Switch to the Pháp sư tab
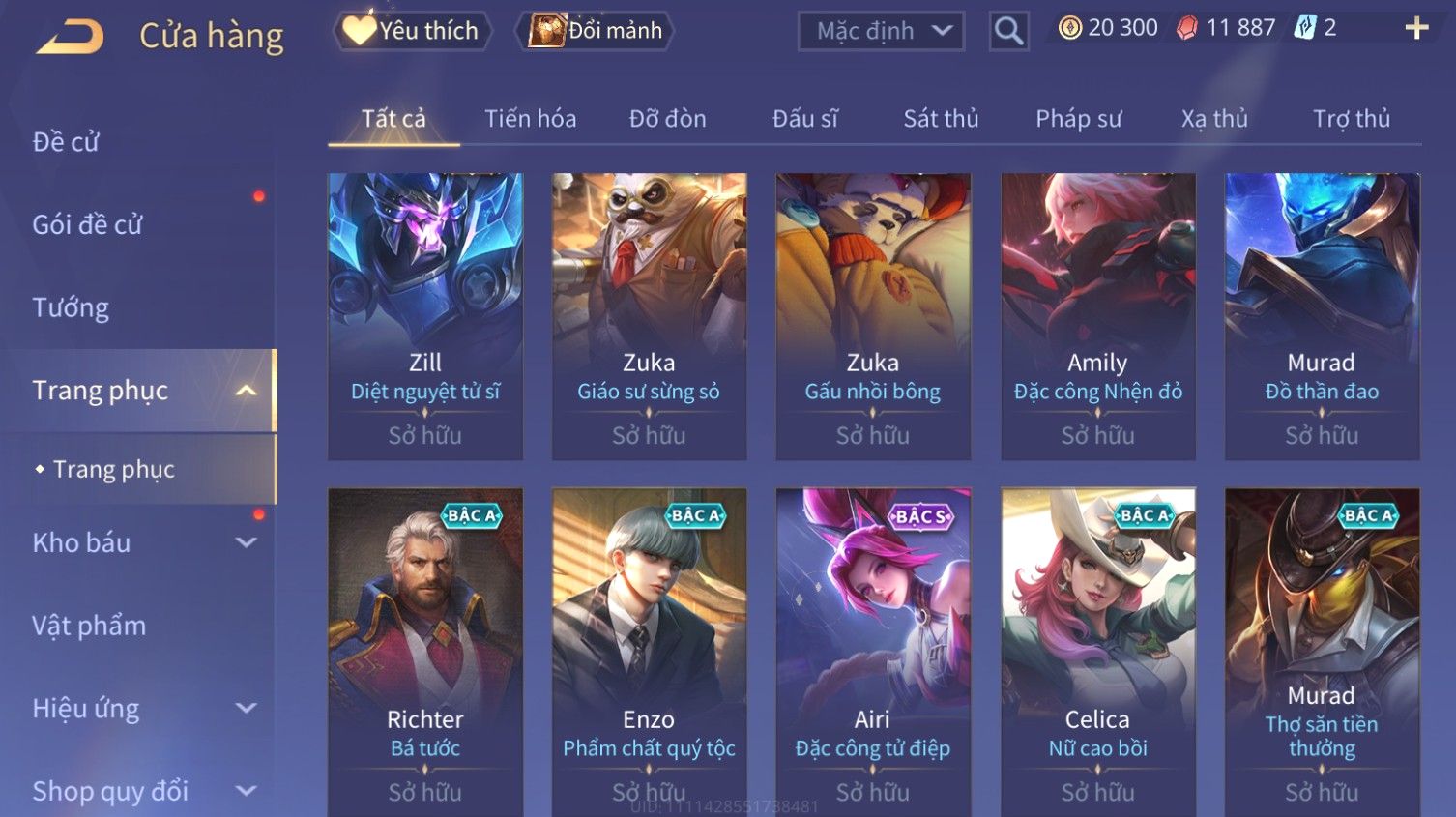The height and width of the screenshot is (817, 1456). 1078,119
